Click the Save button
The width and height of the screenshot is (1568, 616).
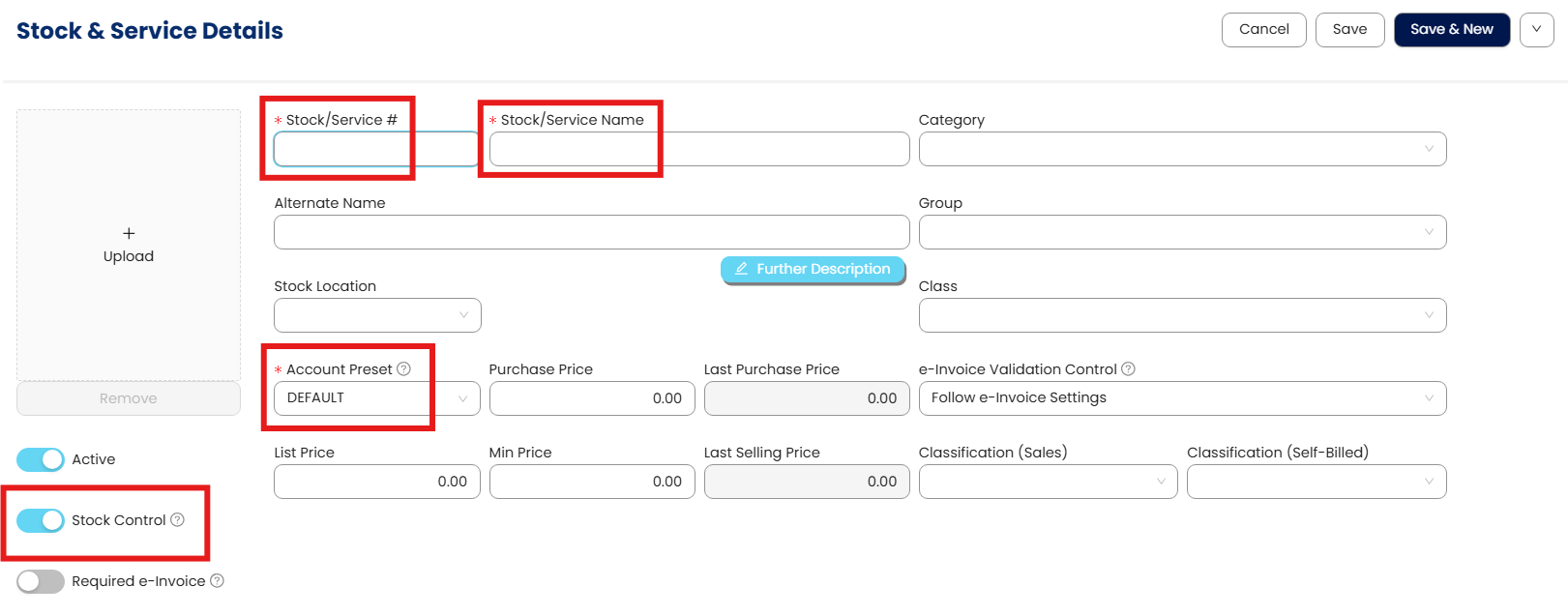click(x=1349, y=30)
